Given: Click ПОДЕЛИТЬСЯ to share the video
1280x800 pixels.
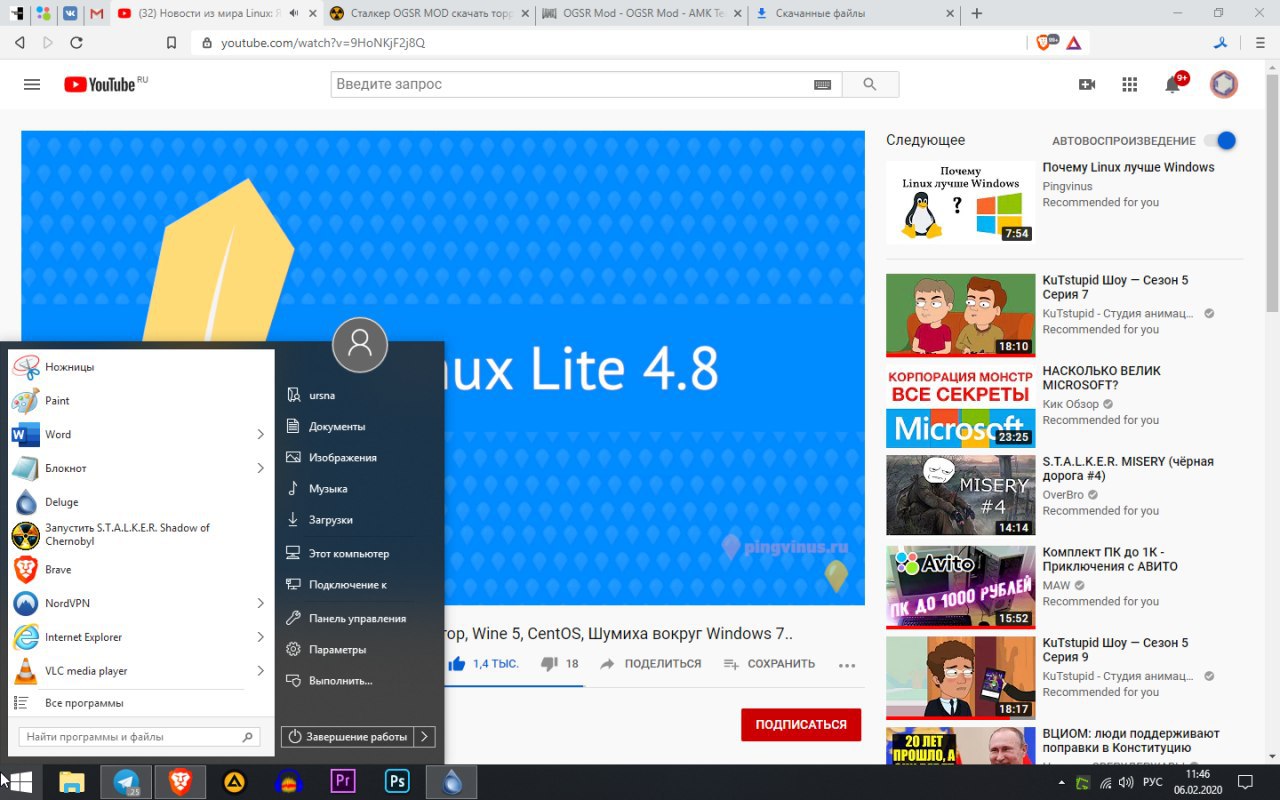Looking at the screenshot, I should (651, 664).
